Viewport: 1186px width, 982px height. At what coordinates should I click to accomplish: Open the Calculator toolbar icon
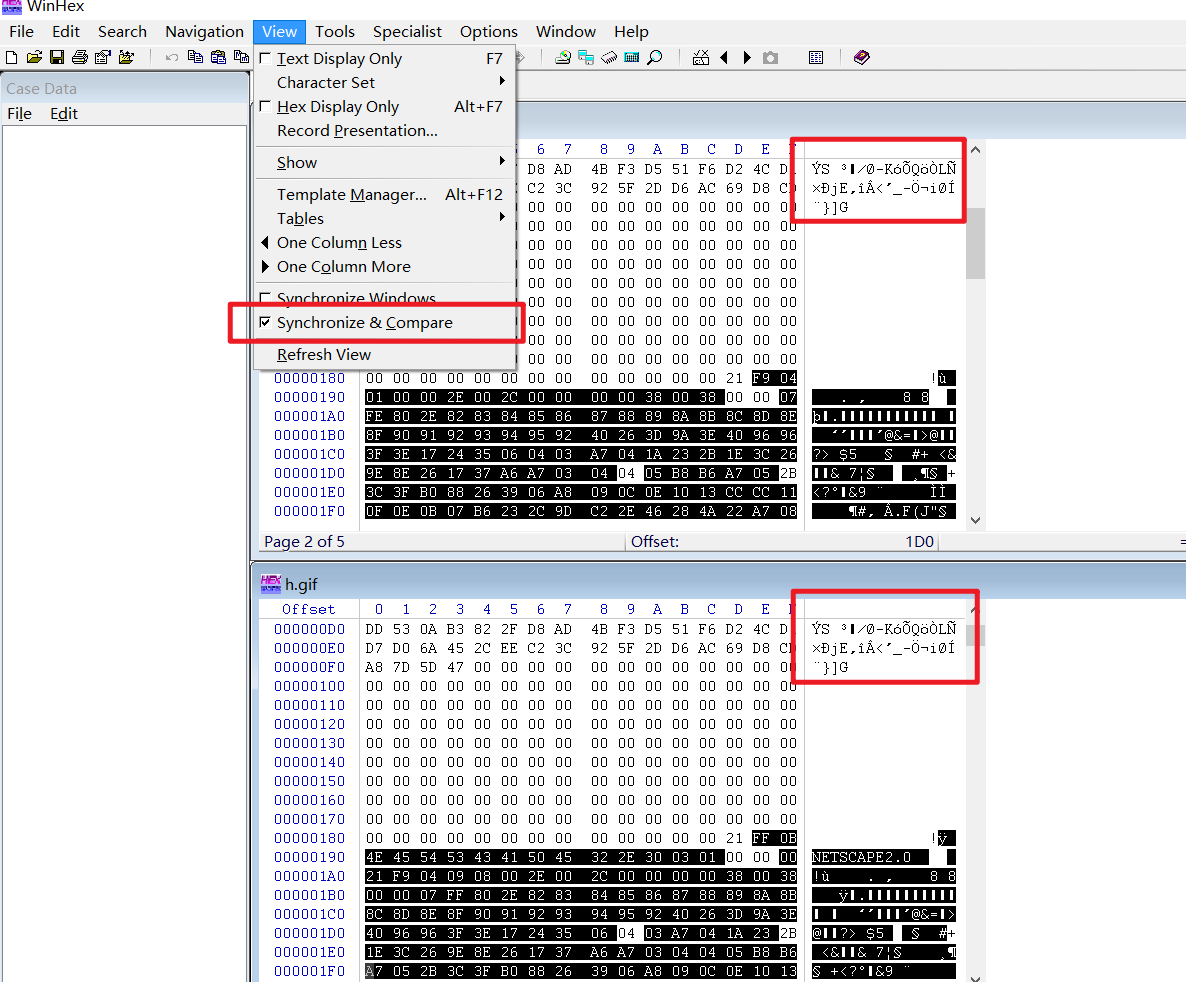tap(632, 57)
